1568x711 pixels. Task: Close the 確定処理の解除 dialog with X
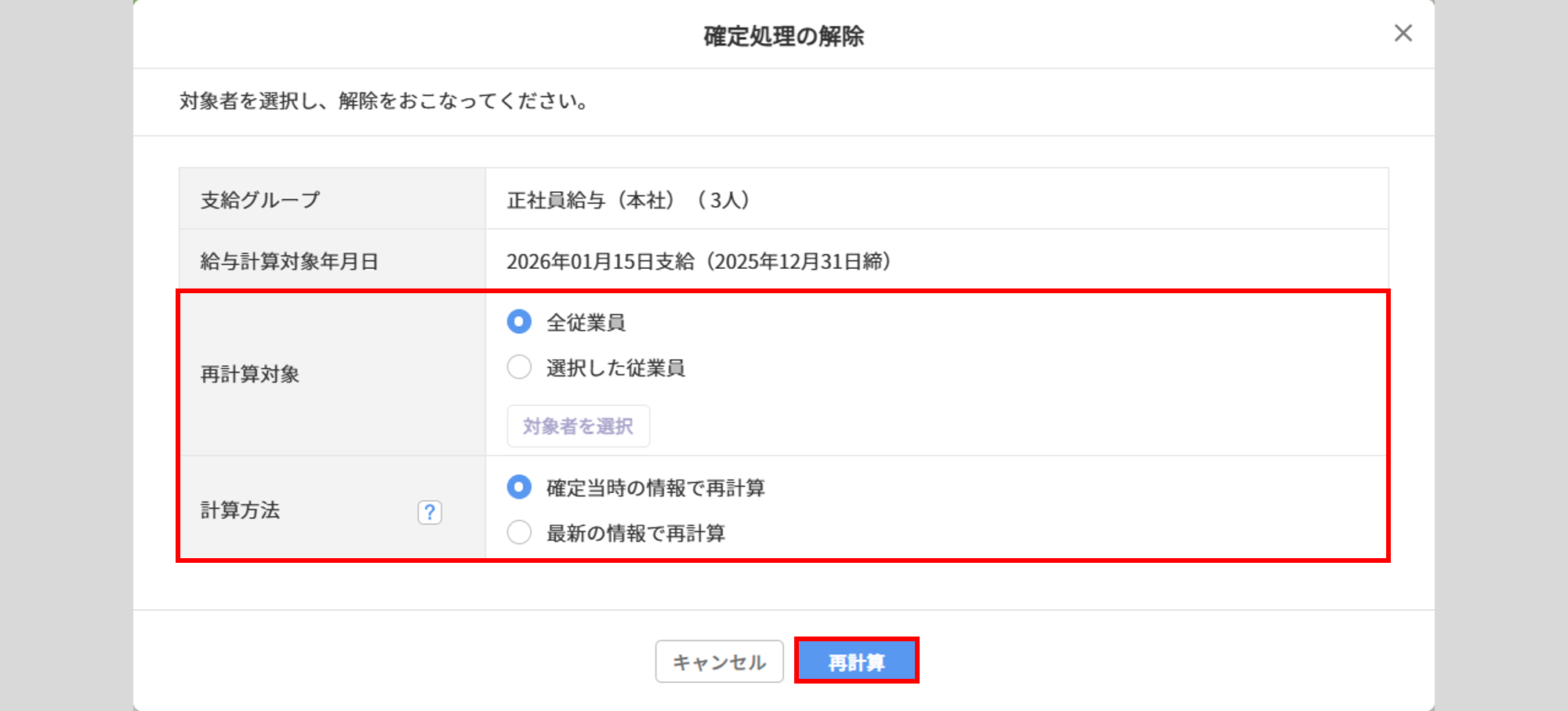[x=1403, y=33]
